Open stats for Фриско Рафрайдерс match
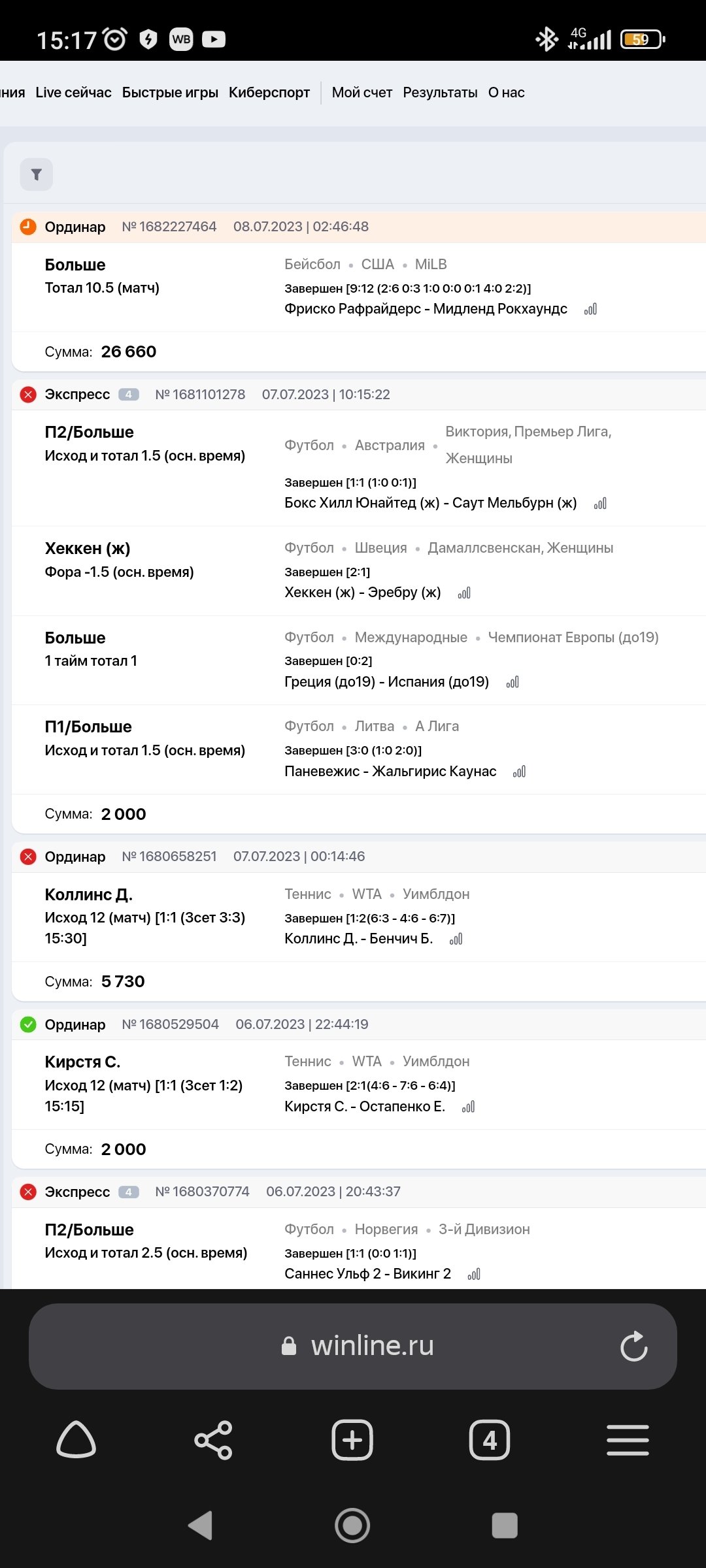This screenshot has width=706, height=1568. (x=590, y=309)
